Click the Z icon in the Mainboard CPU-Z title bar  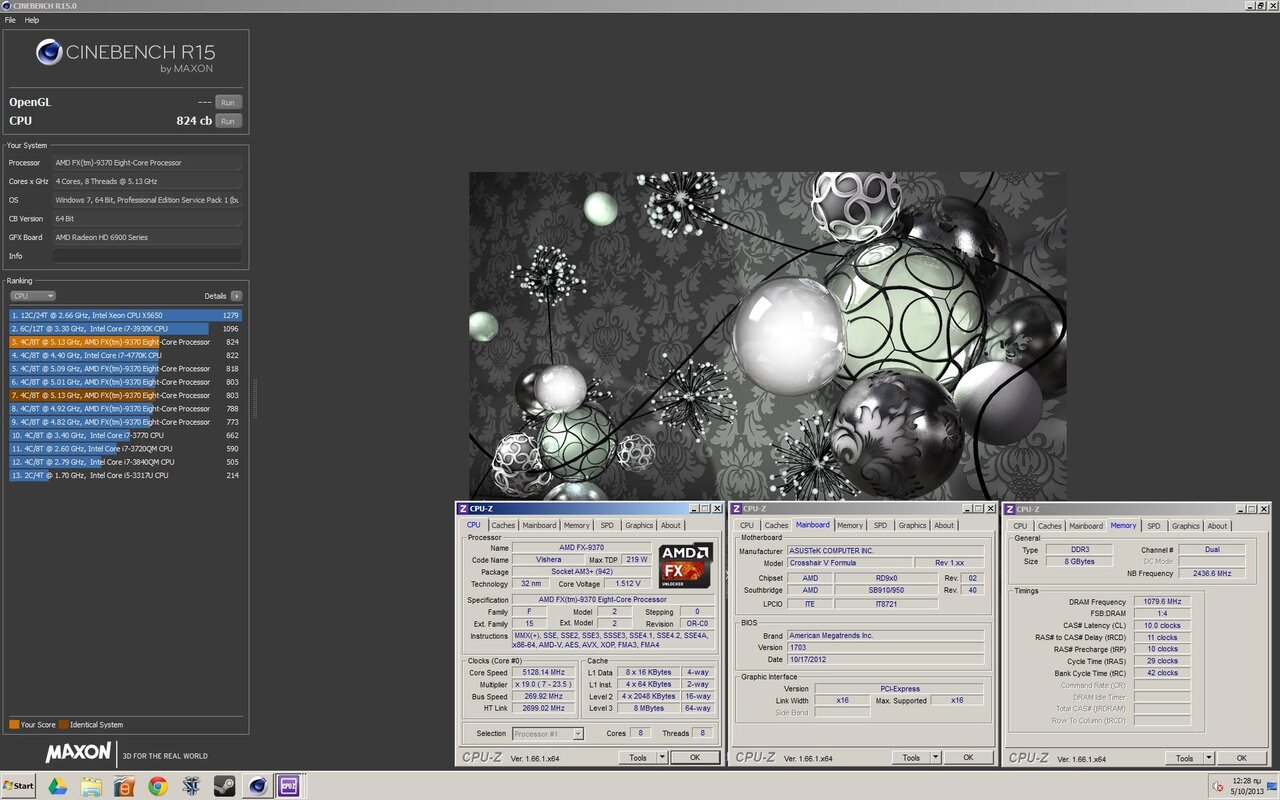point(737,509)
